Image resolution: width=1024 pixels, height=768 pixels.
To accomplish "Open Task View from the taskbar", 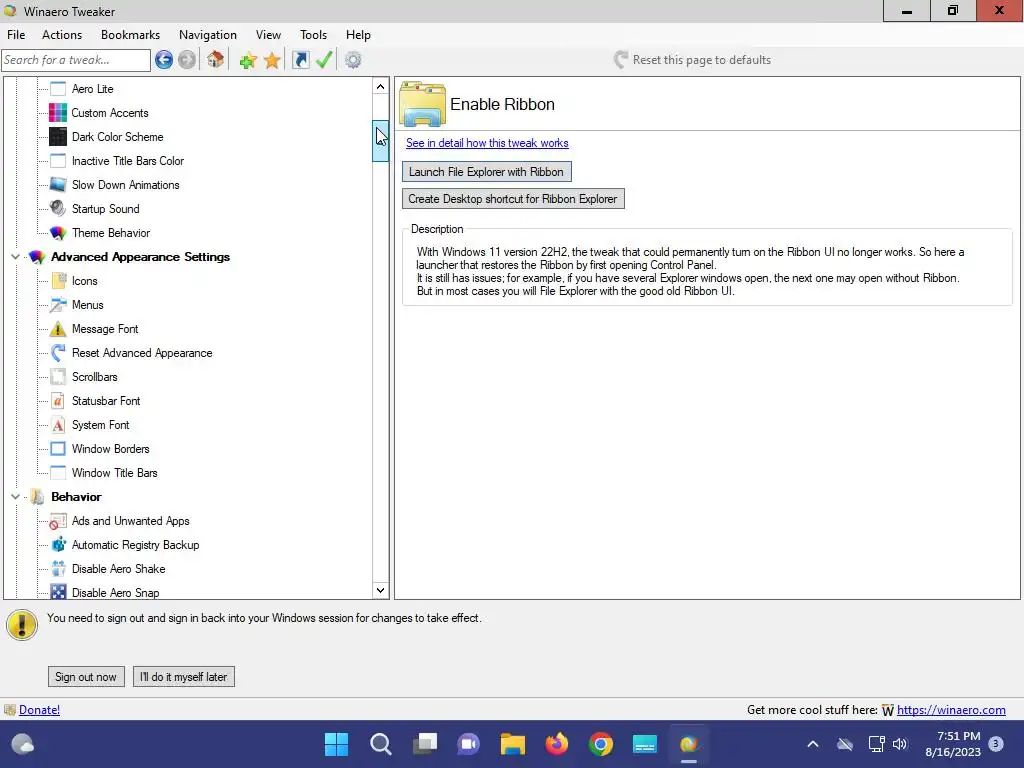I will pos(425,744).
